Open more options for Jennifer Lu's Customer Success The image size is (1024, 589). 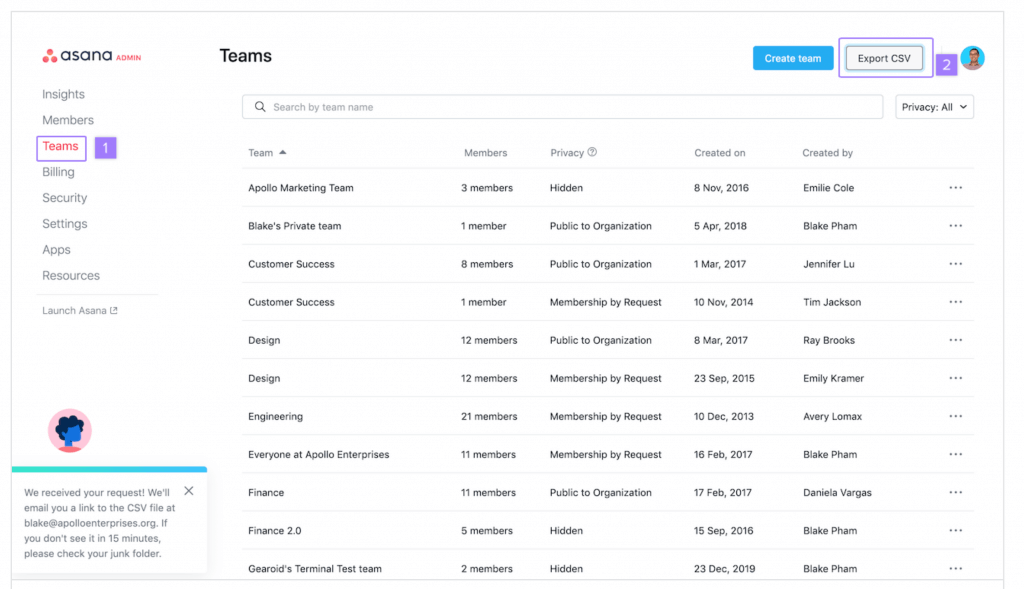[955, 264]
